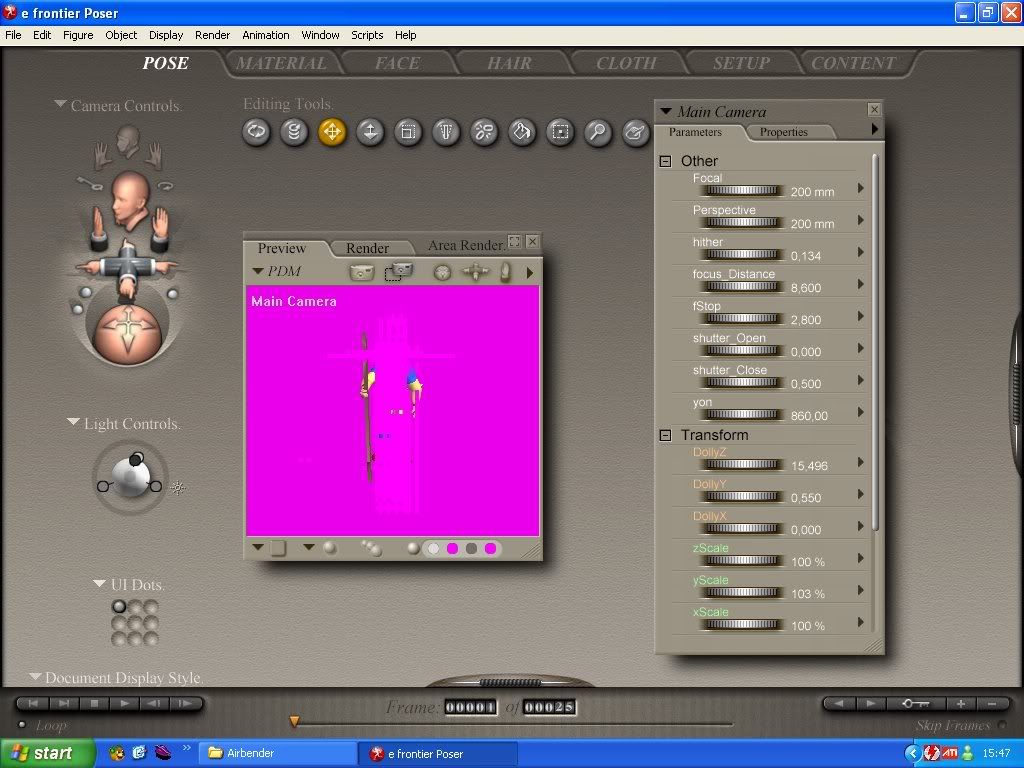Open the Render menu
Image resolution: width=1024 pixels, height=768 pixels.
(212, 34)
